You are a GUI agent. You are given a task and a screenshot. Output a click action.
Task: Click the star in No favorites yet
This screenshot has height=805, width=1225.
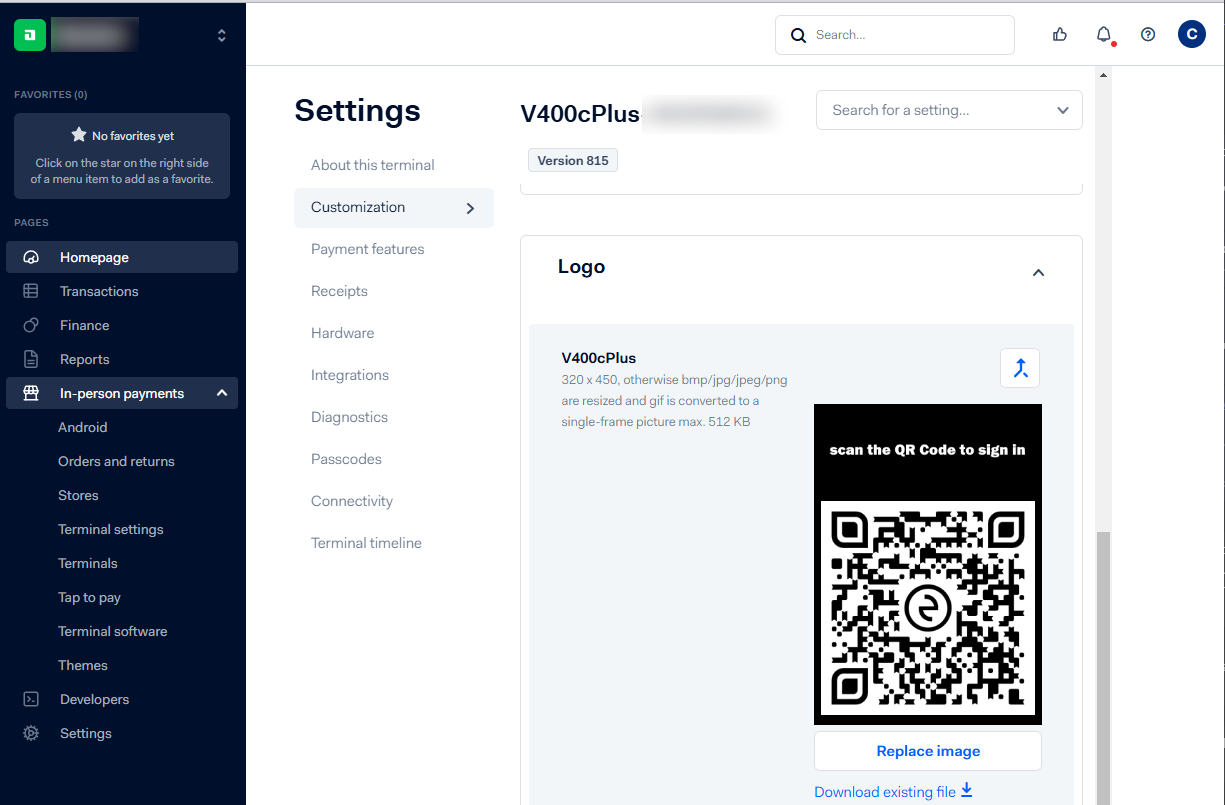pos(79,135)
